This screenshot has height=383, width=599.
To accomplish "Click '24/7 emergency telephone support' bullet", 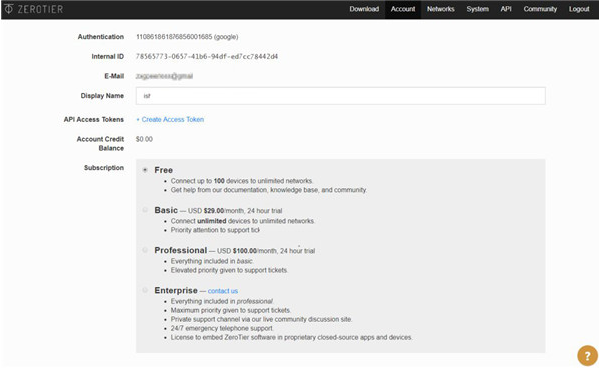I will click(x=222, y=328).
